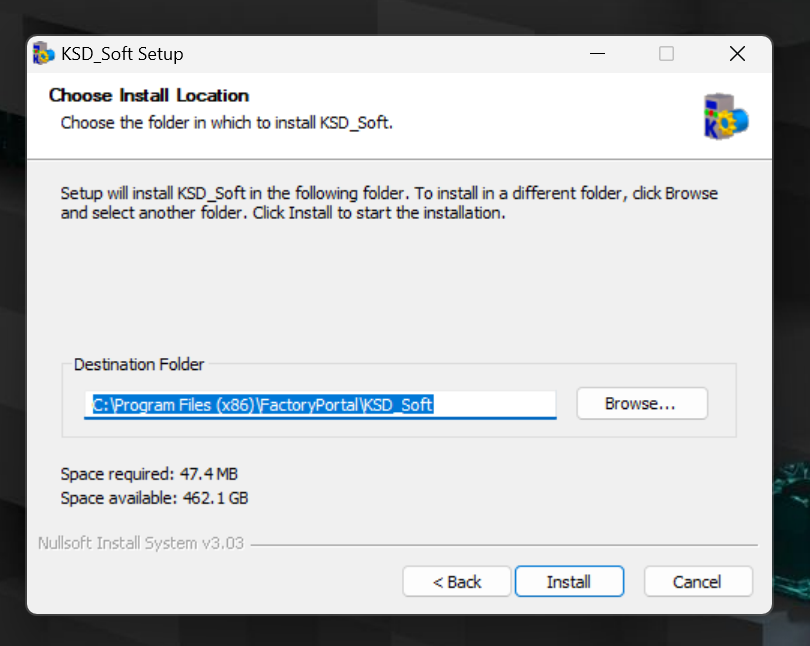Viewport: 810px width, 646px height.
Task: Click the KSD_Soft icon in title bar
Action: 43,54
